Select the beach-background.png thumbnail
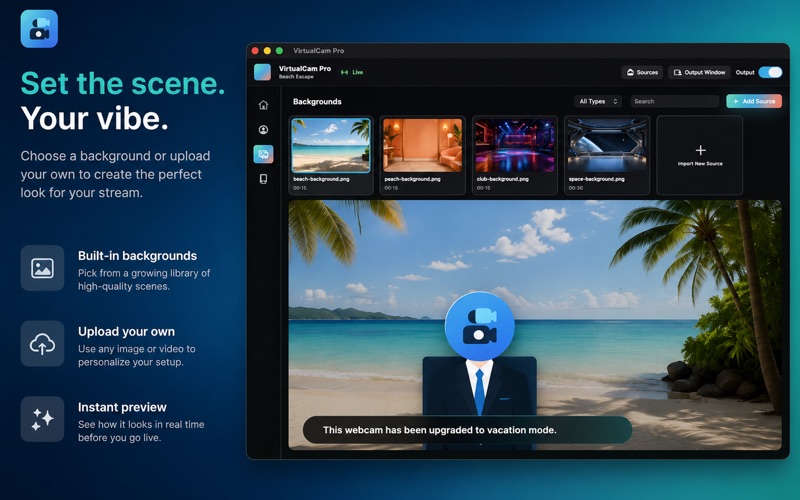Screen dimensions: 800x500 [331, 145]
